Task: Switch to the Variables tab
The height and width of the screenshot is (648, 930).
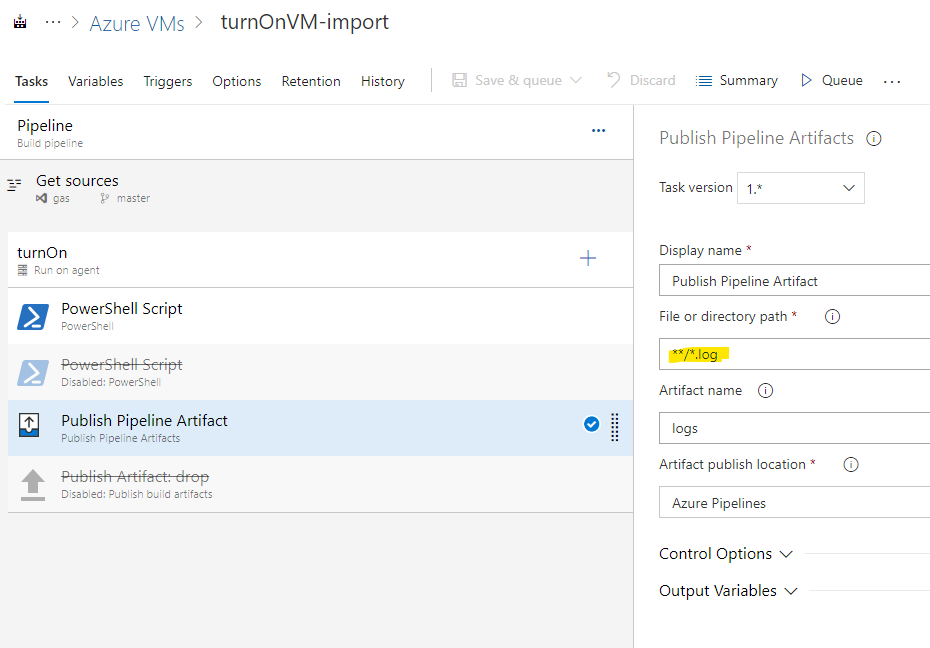Action: point(95,81)
